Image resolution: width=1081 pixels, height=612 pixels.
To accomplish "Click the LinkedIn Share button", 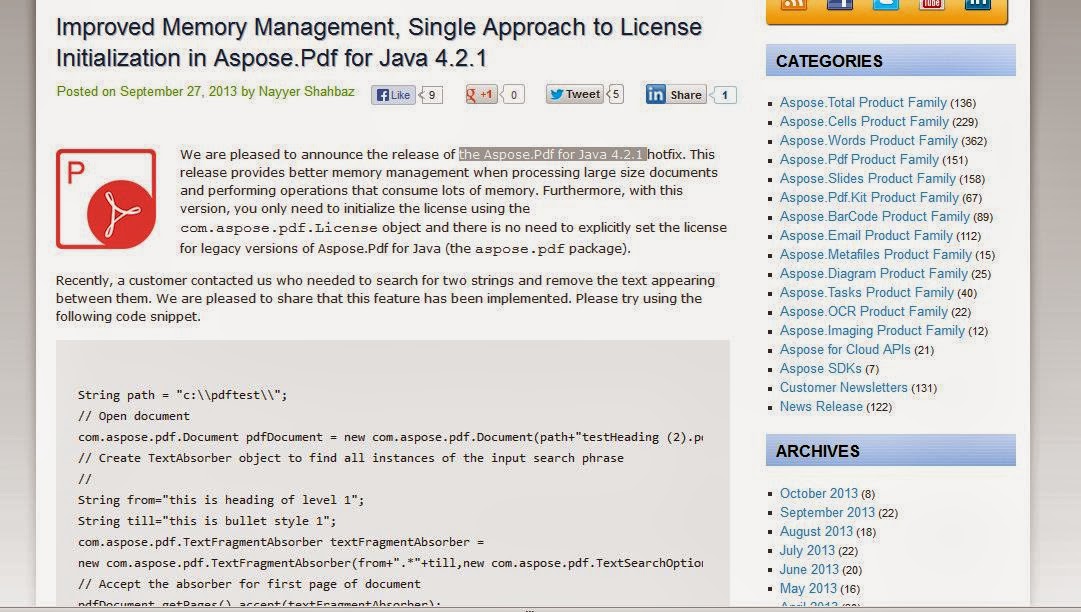I will coord(675,94).
